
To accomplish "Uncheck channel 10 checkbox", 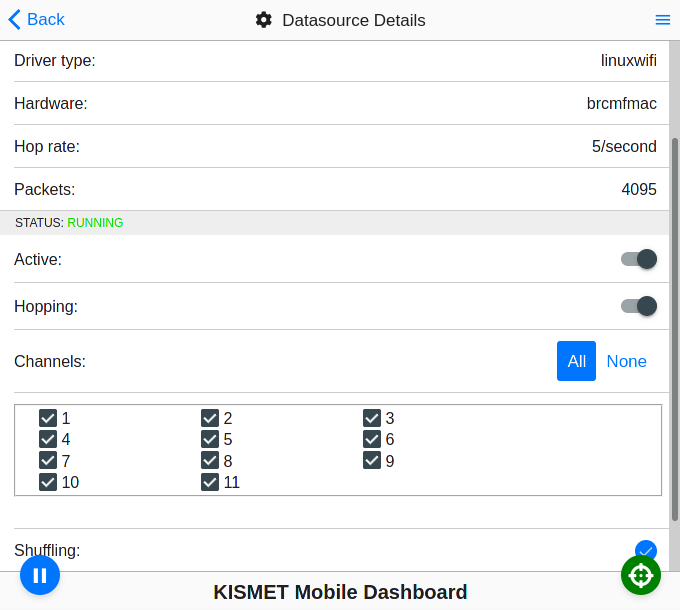I will click(48, 482).
